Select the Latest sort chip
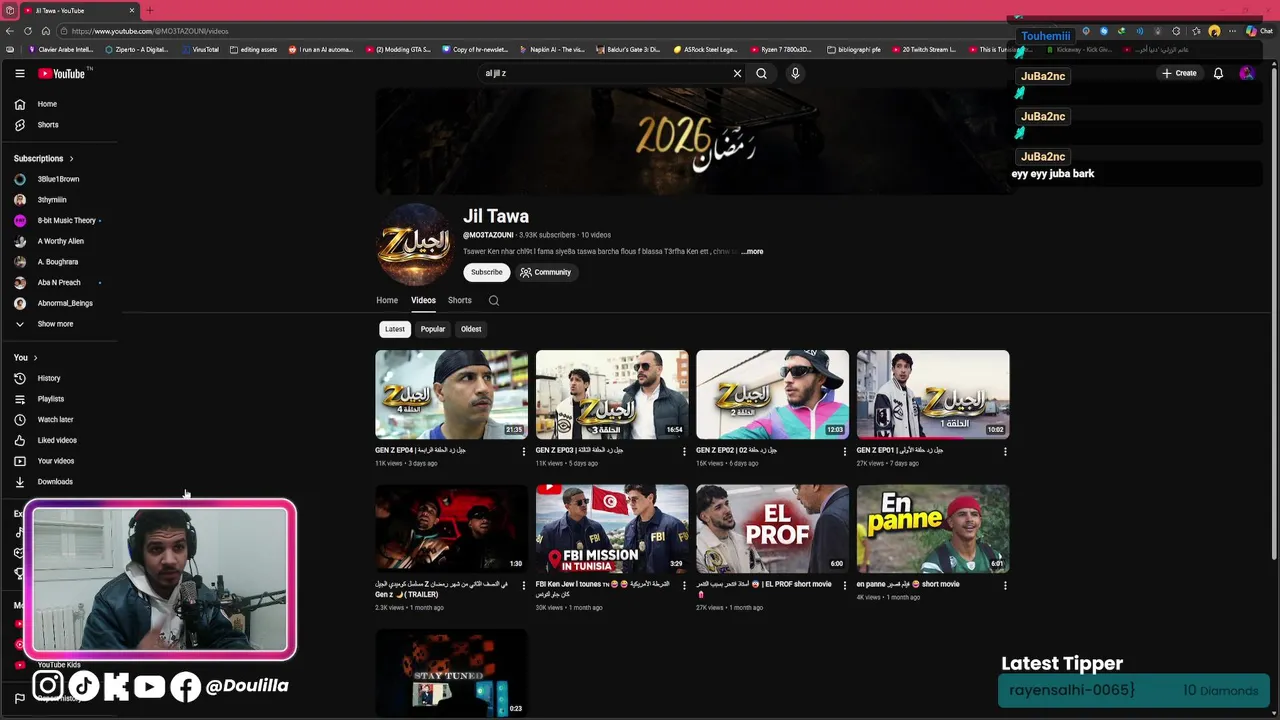The image size is (1280, 720). point(395,329)
